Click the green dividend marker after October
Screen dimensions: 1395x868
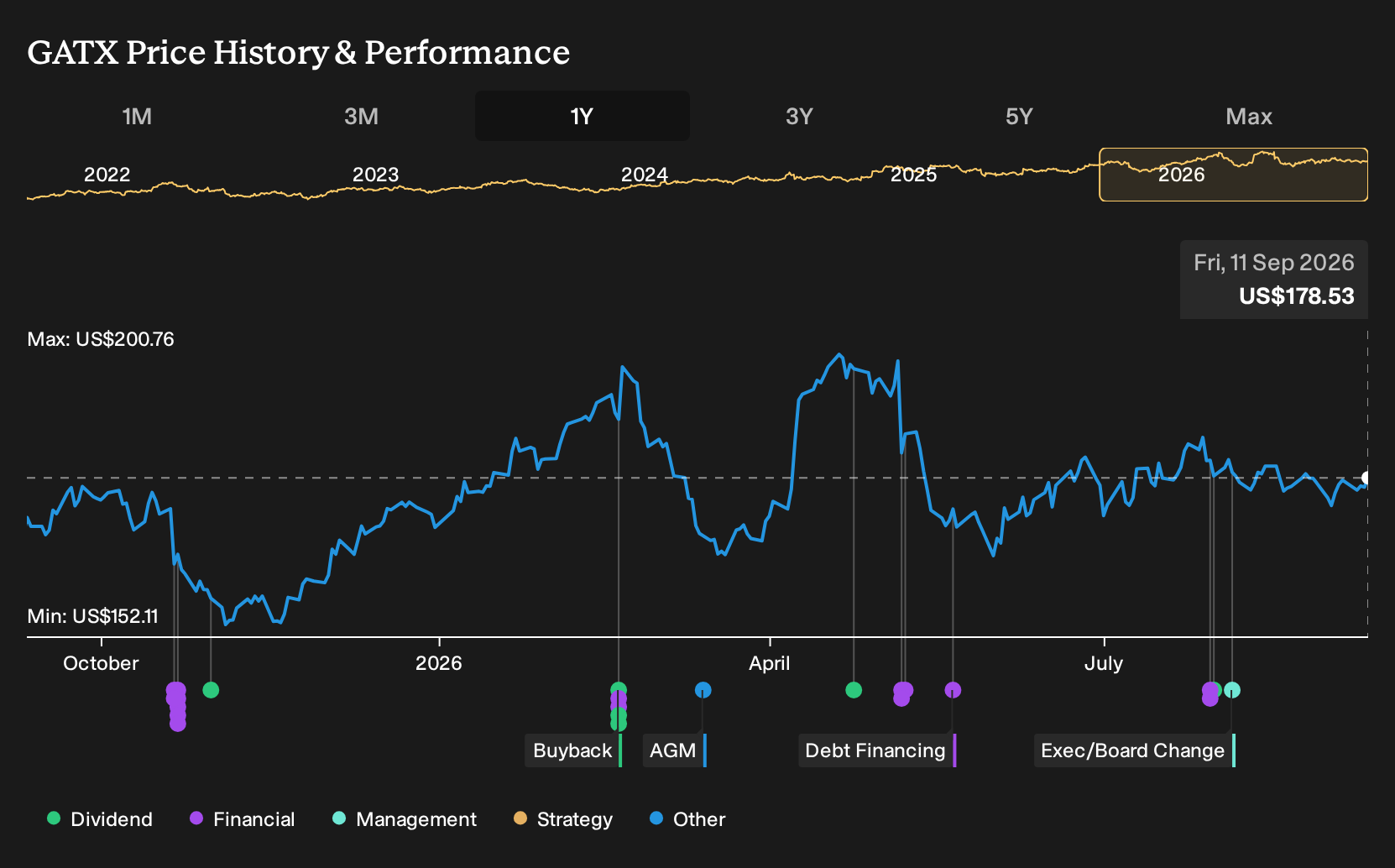point(211,690)
